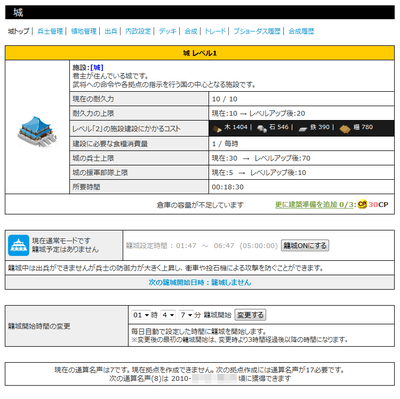Open the トレード page link
The height and width of the screenshot is (399, 400).
click(x=215, y=31)
